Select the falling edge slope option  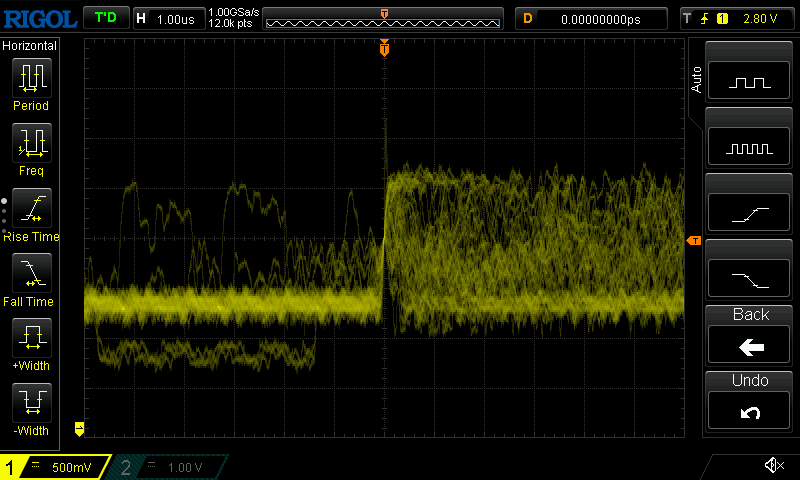click(x=750, y=278)
